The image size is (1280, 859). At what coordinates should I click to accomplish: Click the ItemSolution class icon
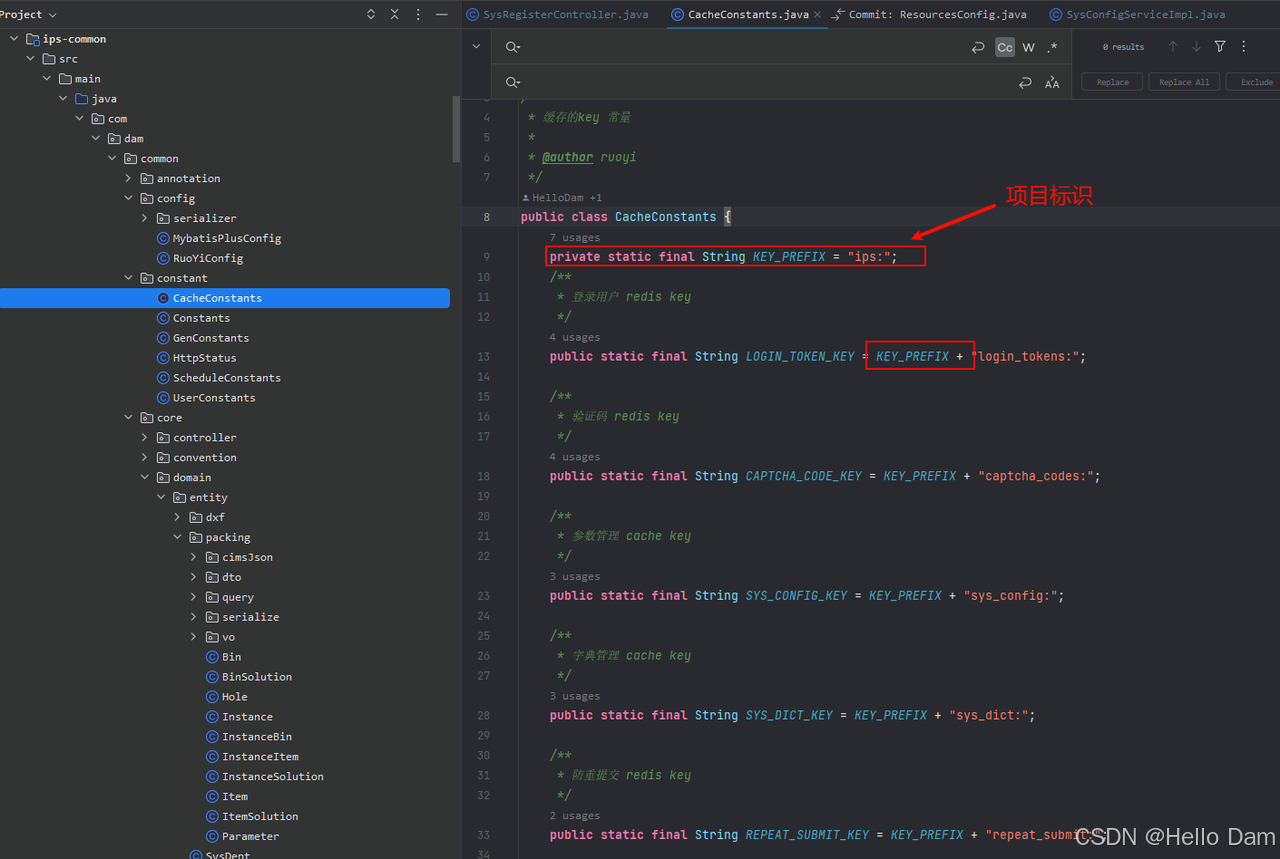(x=212, y=816)
